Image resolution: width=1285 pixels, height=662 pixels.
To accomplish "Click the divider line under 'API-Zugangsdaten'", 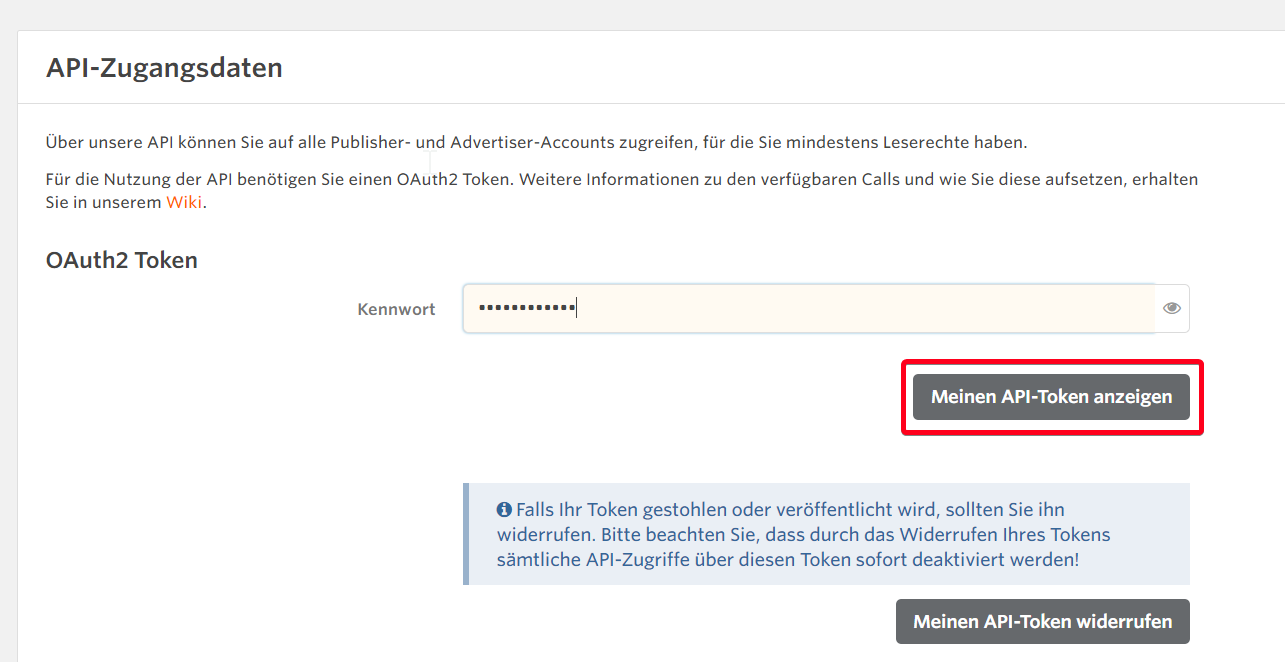I will click(650, 103).
